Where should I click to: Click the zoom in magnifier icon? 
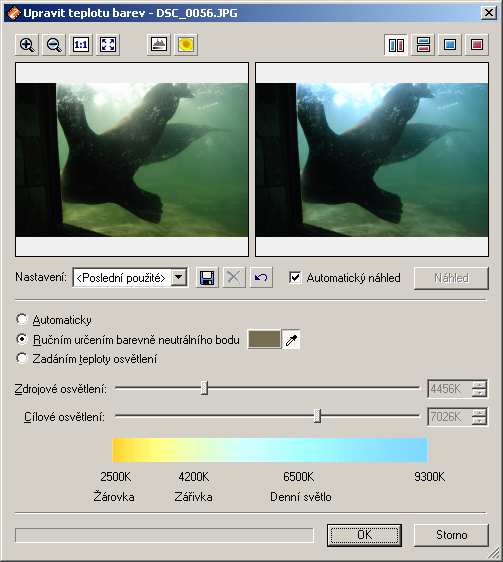(x=27, y=45)
